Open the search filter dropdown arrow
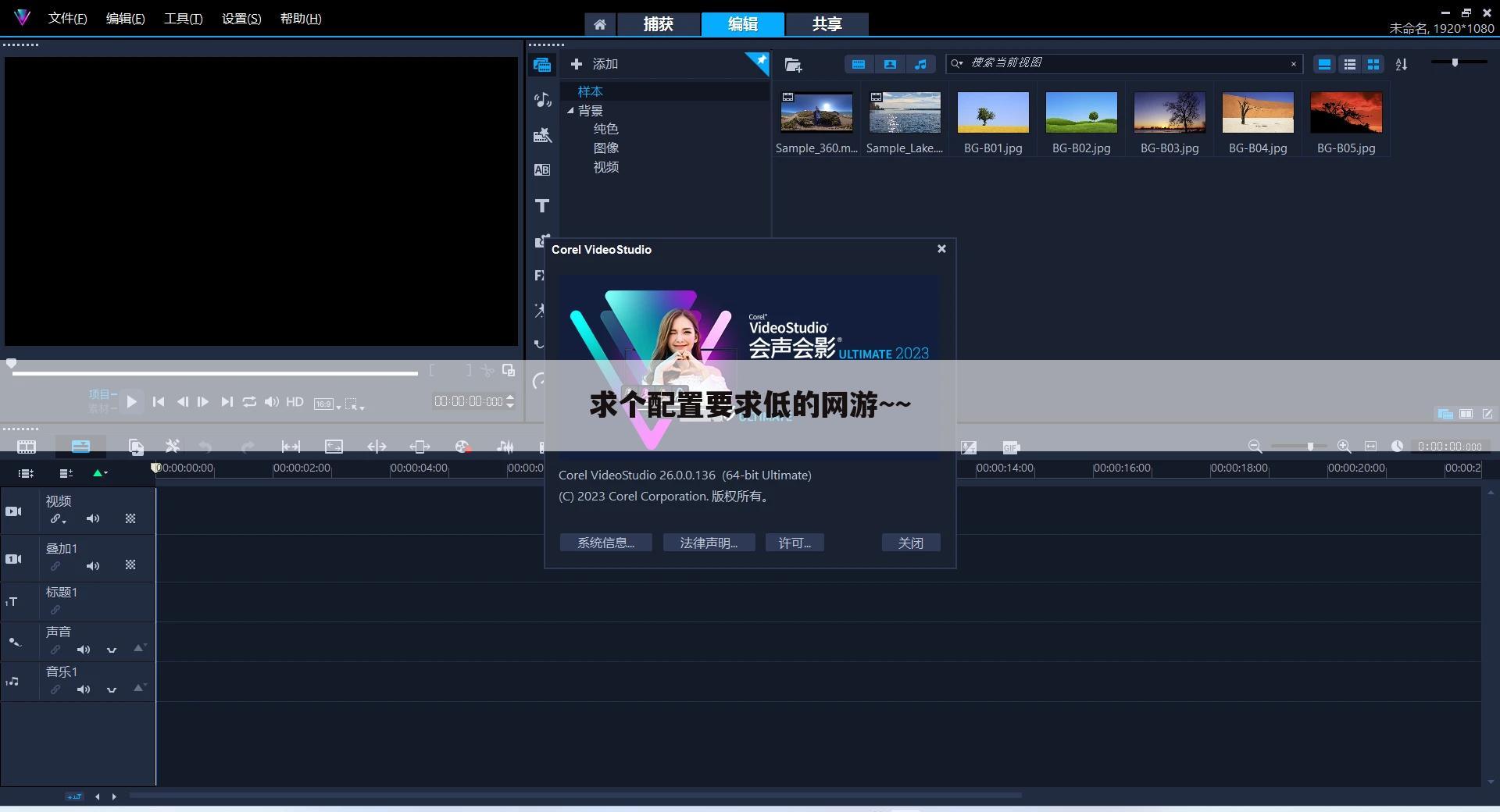Image resolution: width=1500 pixels, height=812 pixels. pos(957,63)
